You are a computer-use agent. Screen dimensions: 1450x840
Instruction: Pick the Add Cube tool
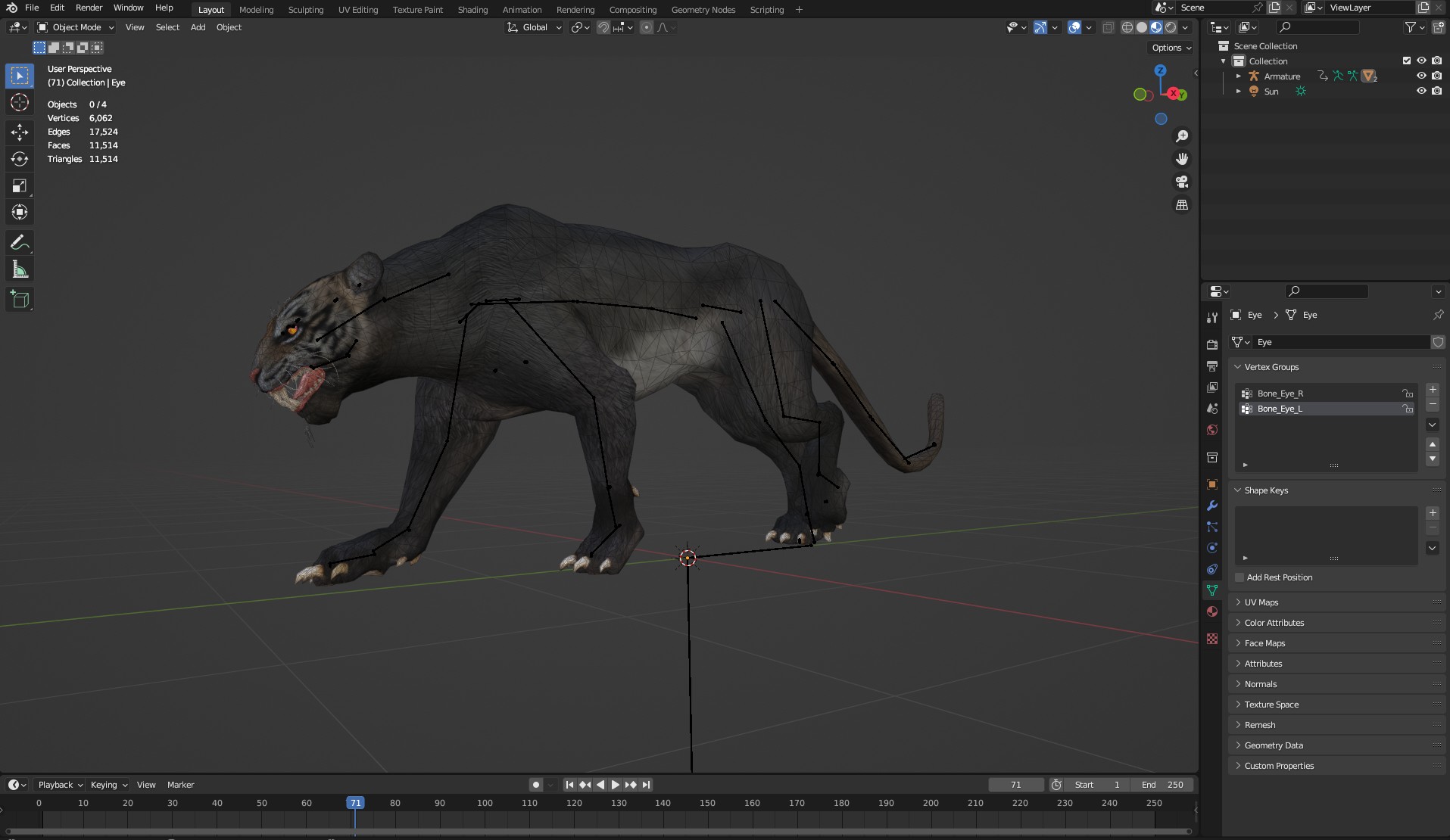click(20, 300)
